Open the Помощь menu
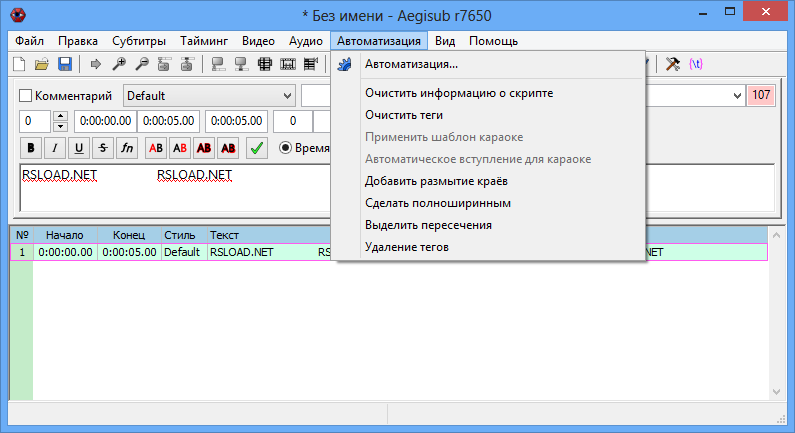Image resolution: width=795 pixels, height=433 pixels. [x=493, y=41]
